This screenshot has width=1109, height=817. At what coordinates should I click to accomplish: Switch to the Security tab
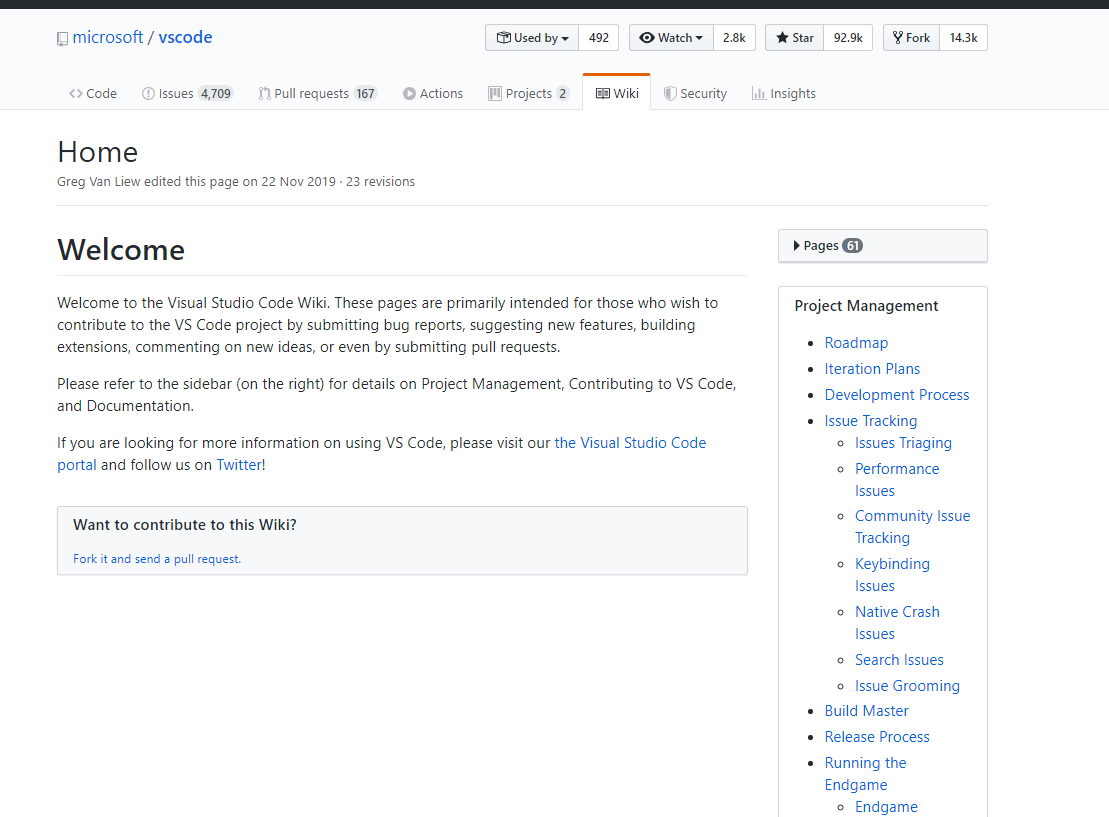coord(695,93)
